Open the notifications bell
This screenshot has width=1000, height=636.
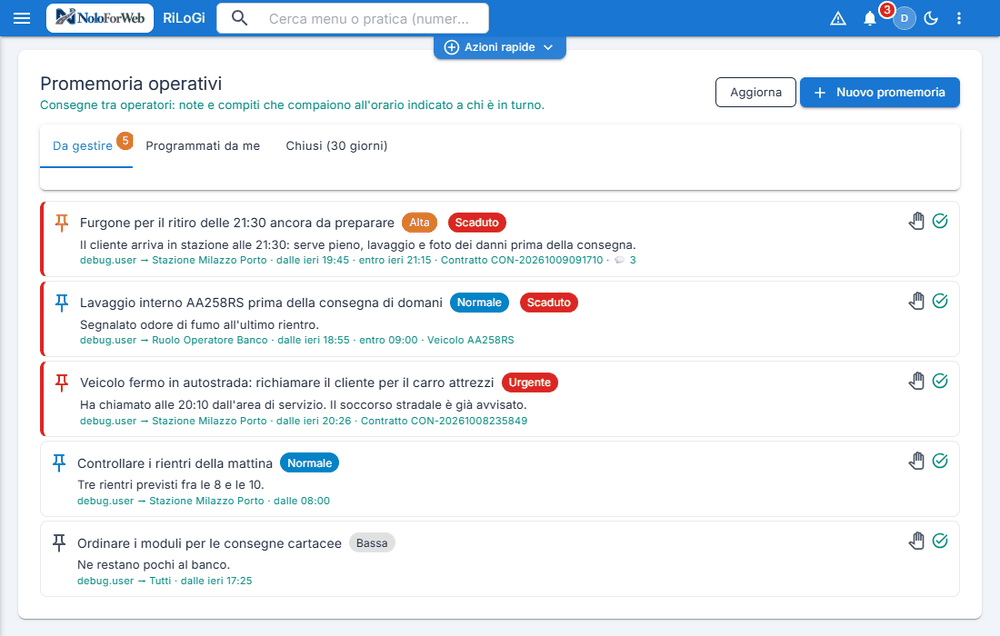pyautogui.click(x=869, y=18)
